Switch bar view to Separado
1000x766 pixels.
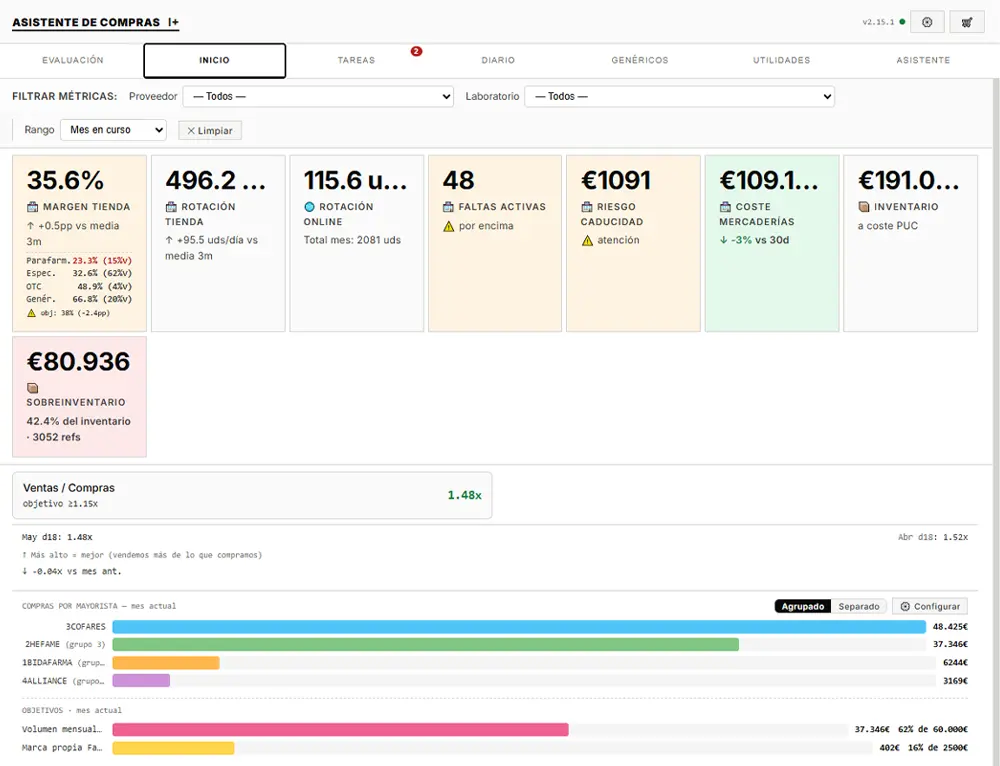coord(858,606)
